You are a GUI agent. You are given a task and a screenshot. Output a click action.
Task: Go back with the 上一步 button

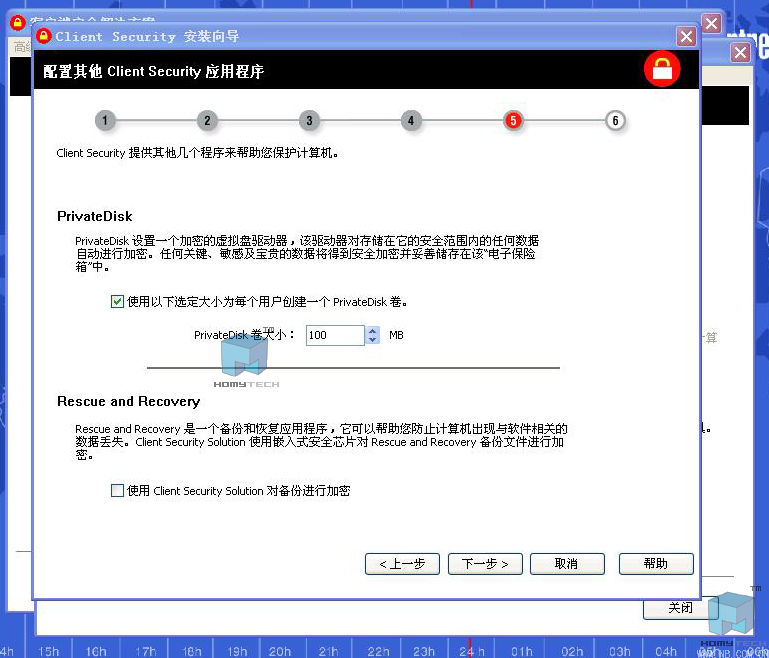(x=402, y=564)
